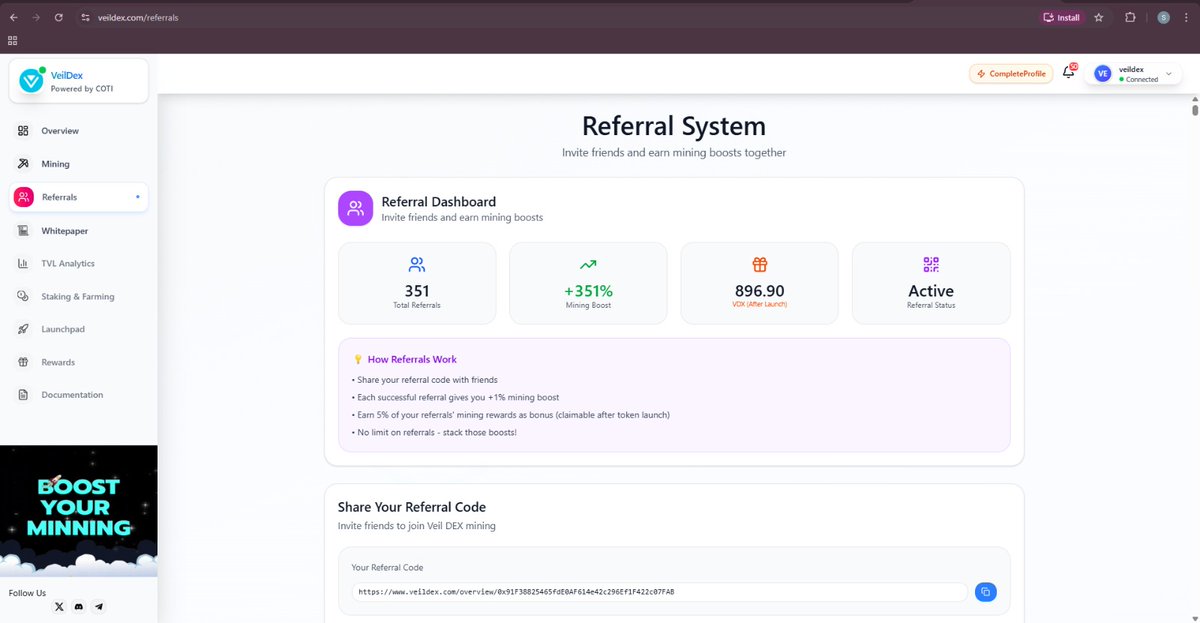Open Whitepaper in the sidebar
The width and height of the screenshot is (1200, 623).
pyautogui.click(x=79, y=231)
